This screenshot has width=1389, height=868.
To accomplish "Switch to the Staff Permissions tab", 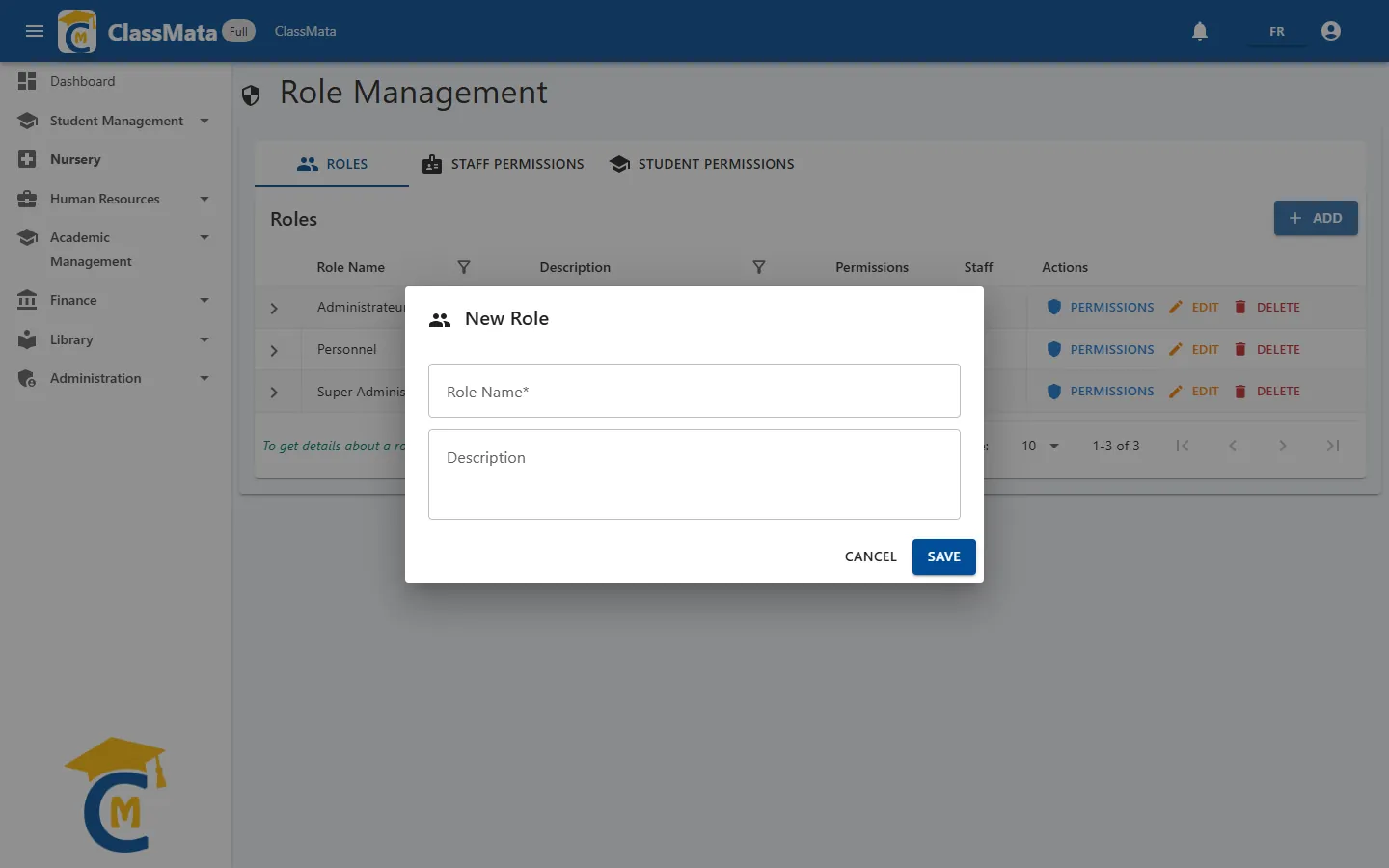I will point(504,164).
